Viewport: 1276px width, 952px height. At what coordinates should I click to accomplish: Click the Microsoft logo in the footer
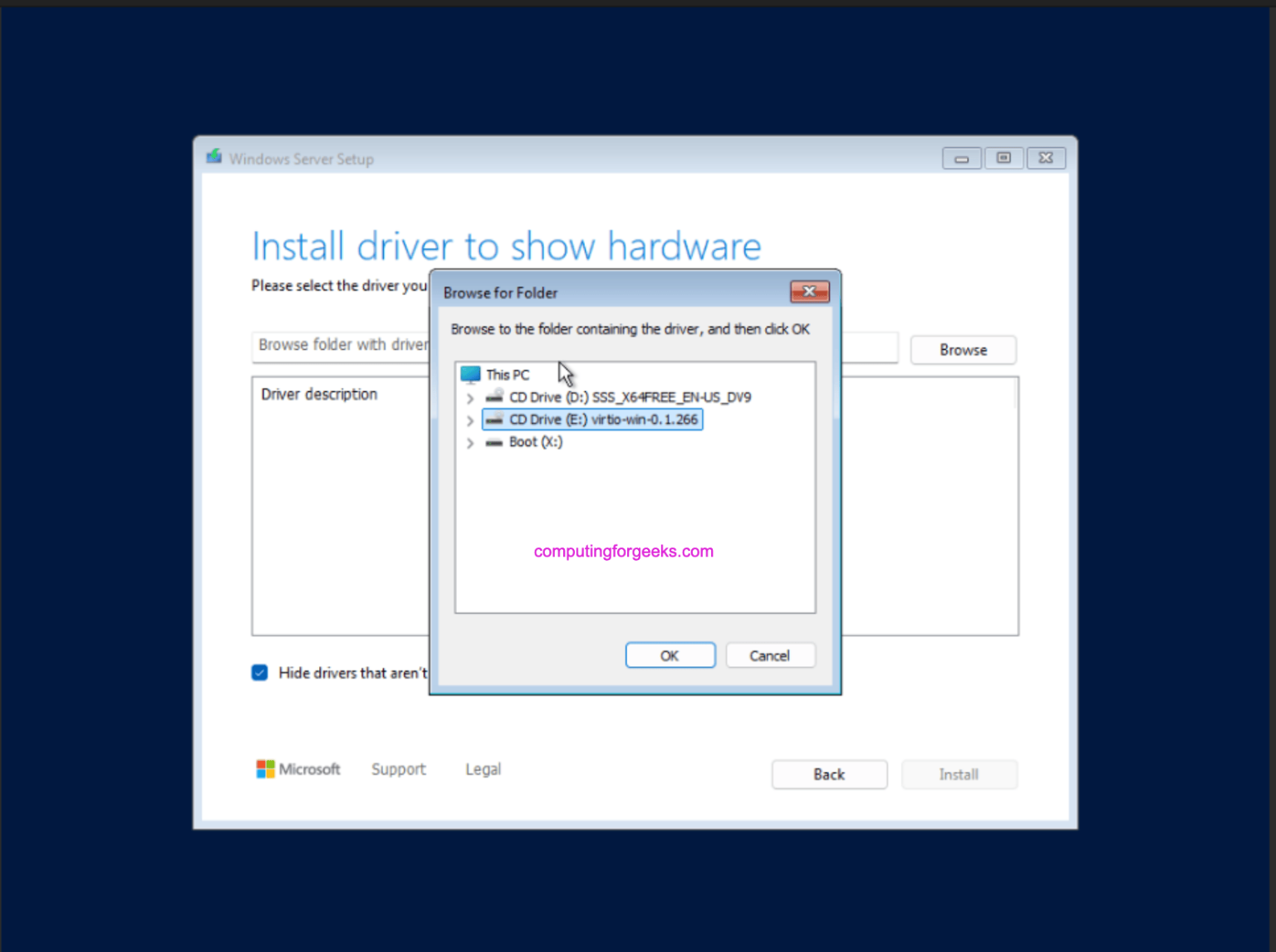click(x=266, y=769)
